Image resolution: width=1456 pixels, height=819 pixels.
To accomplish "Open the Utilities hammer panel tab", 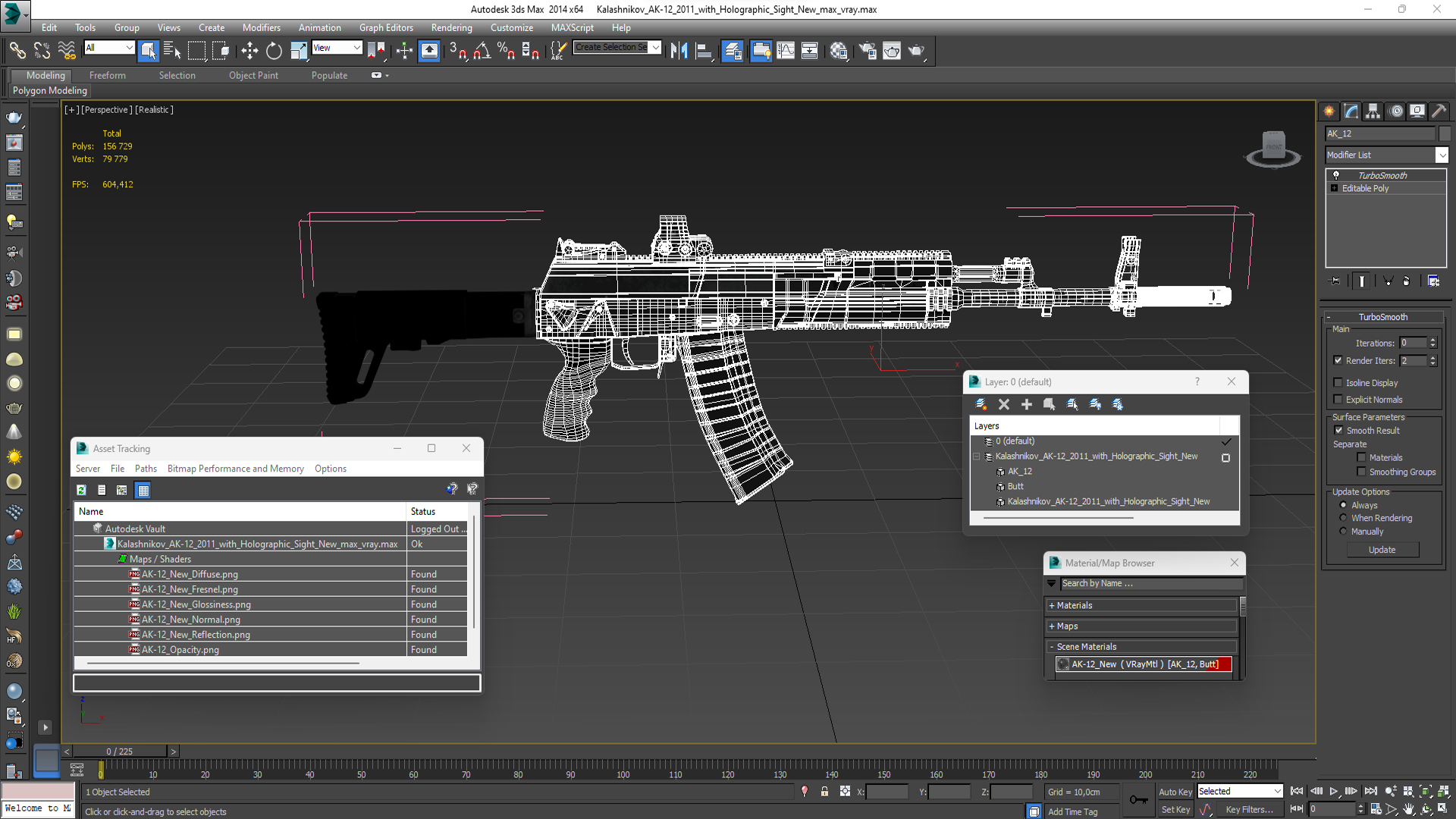I will pos(1439,111).
